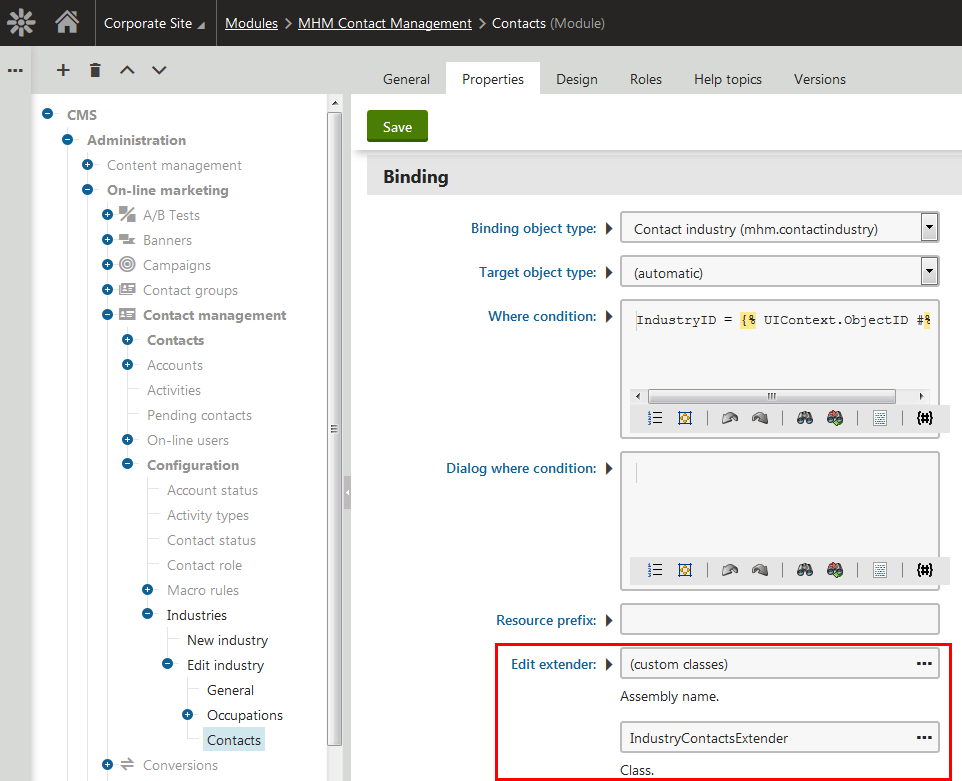
Task: Expand the Macro rules node
Action: coord(147,590)
